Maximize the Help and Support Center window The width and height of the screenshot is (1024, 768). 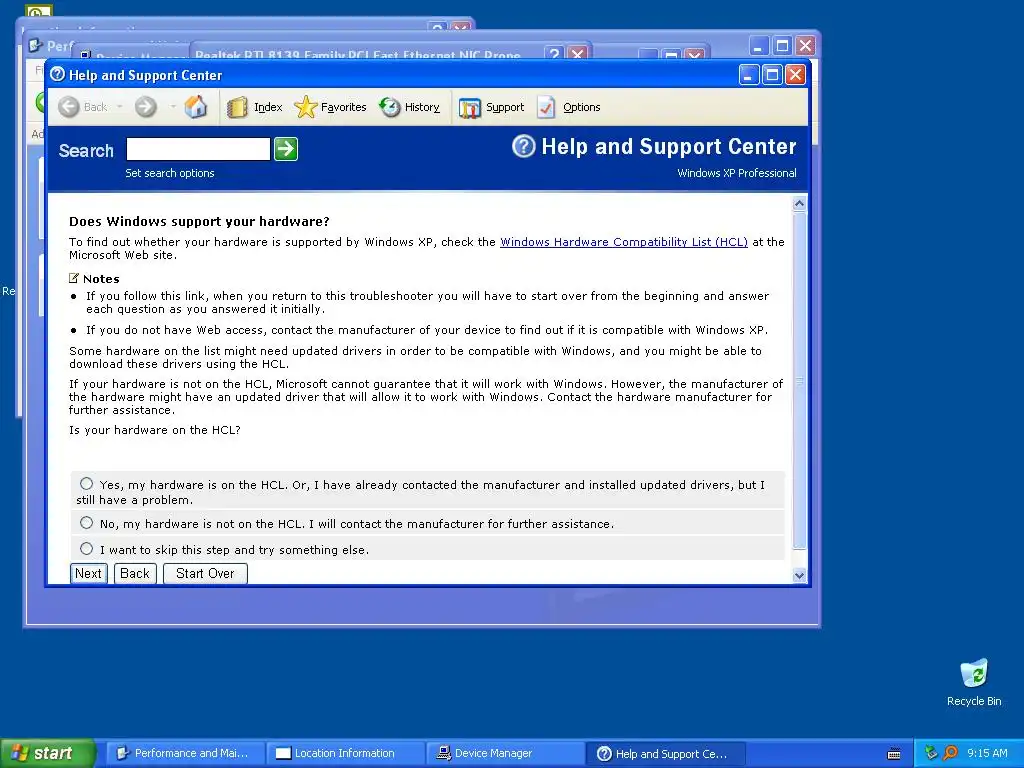click(x=772, y=75)
